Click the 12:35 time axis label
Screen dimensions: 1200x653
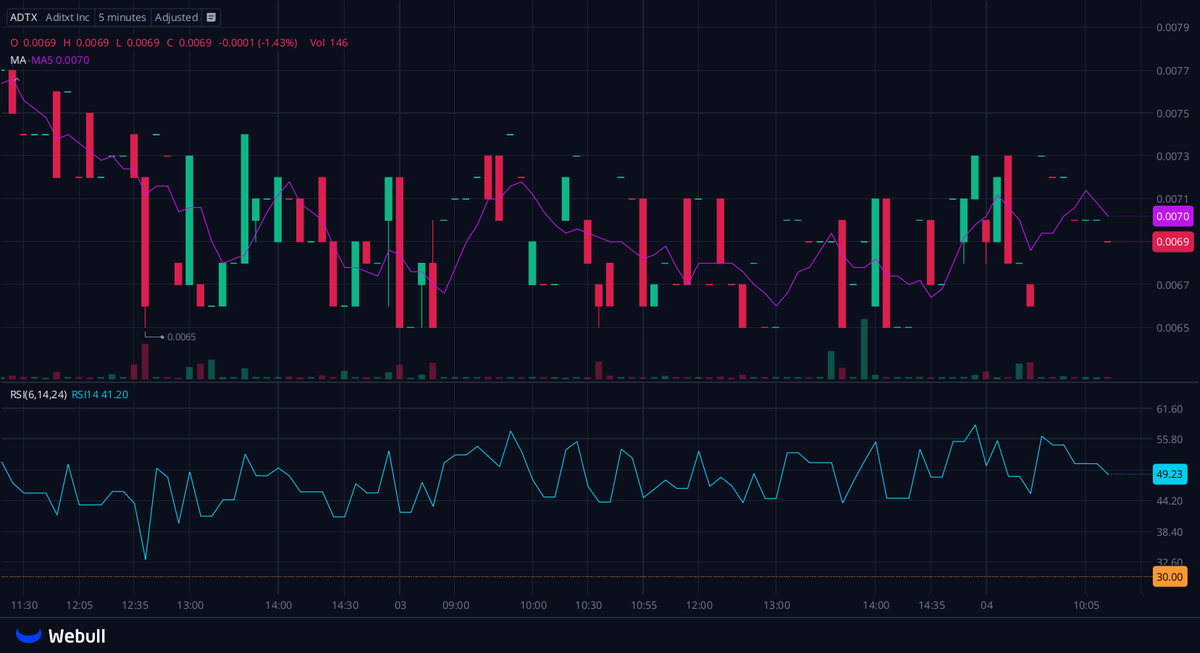(135, 605)
